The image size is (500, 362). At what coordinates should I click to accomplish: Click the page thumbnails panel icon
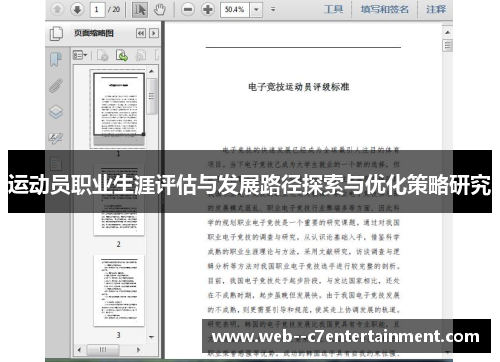[x=56, y=34]
